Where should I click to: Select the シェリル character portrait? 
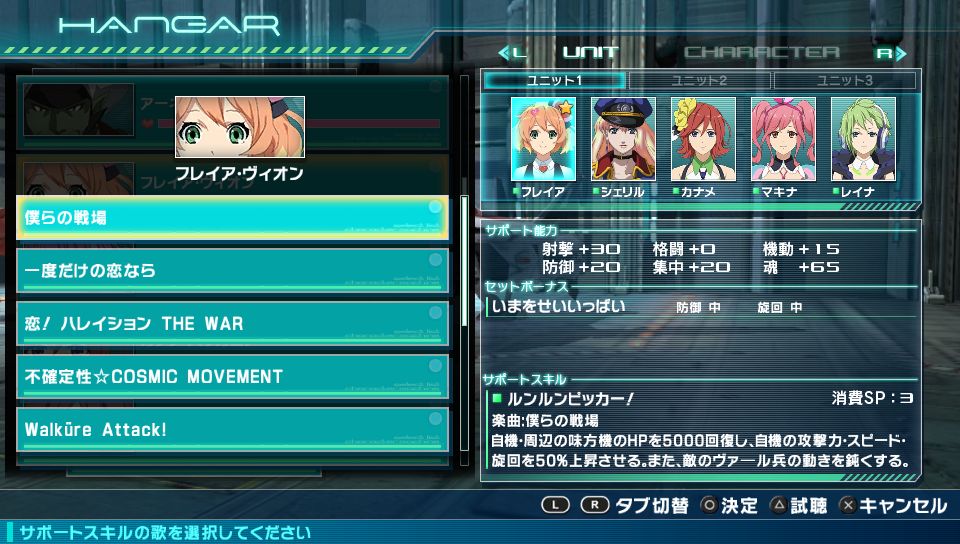pos(623,139)
